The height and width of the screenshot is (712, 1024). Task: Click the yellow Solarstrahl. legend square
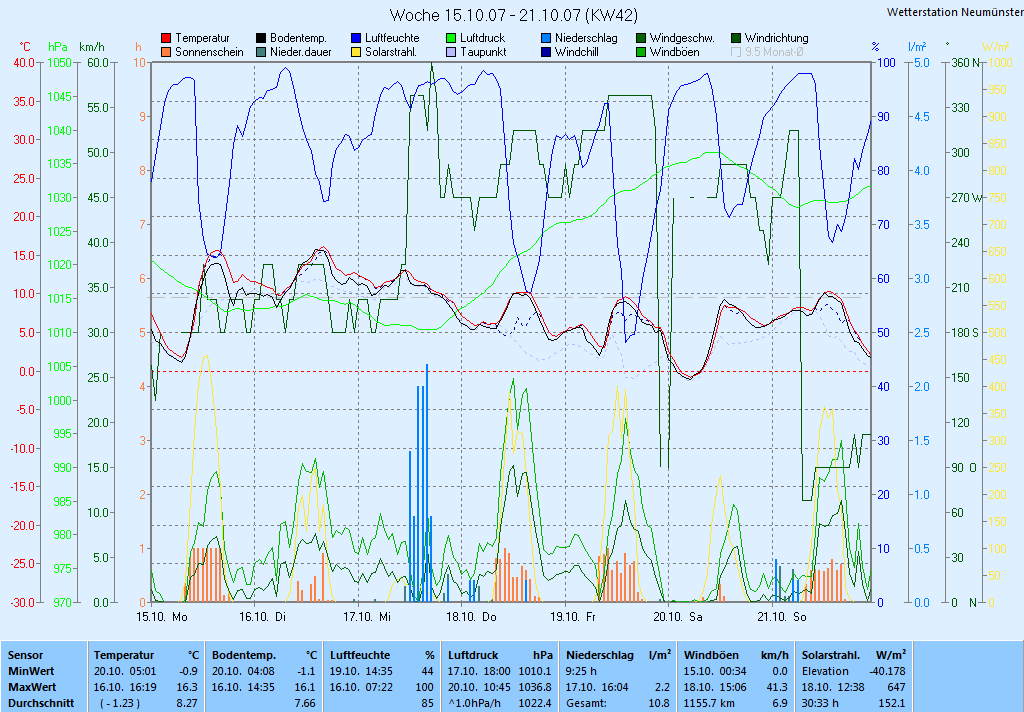[x=356, y=52]
